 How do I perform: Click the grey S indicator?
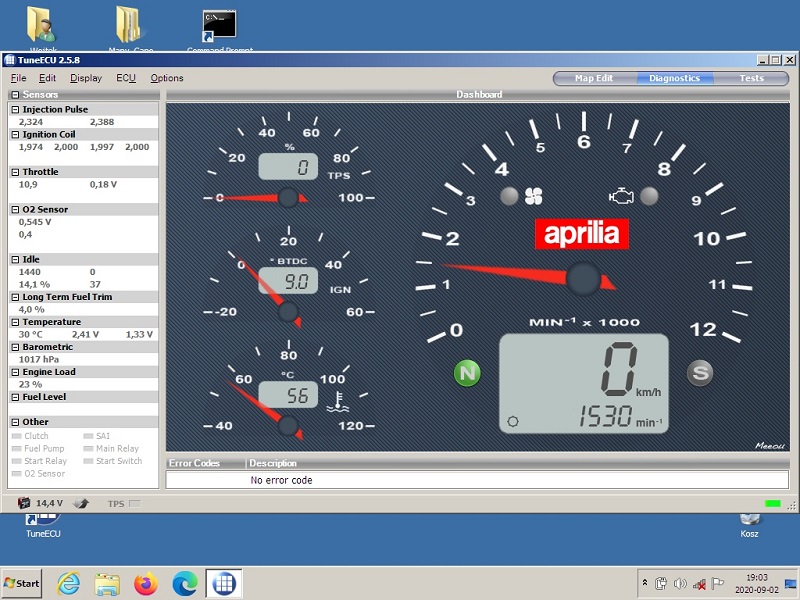point(700,373)
